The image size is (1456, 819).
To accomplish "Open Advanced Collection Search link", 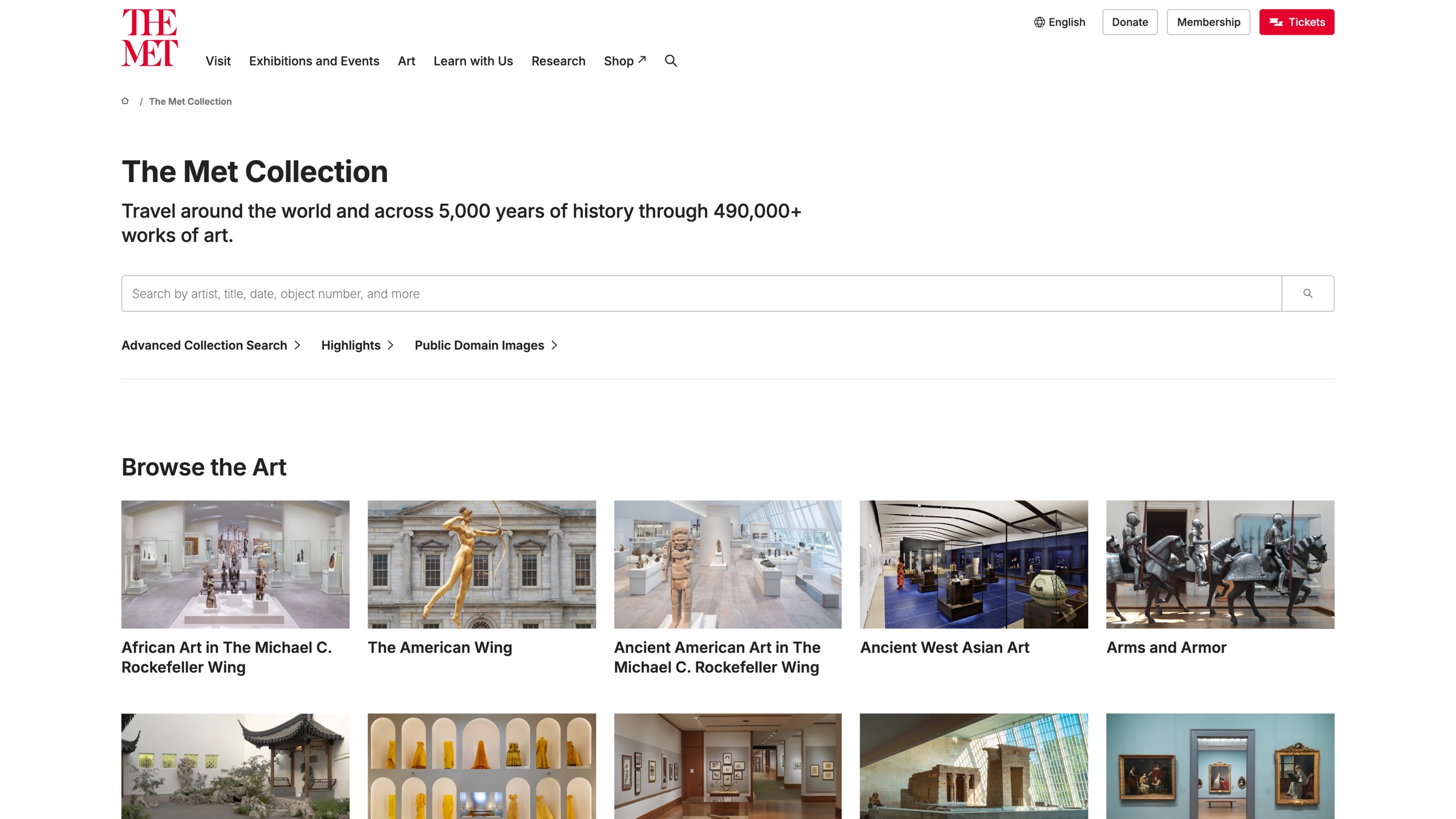I will 204,345.
